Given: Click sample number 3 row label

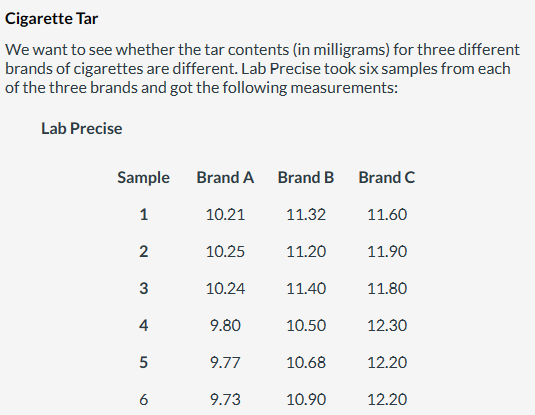Looking at the screenshot, I should pyautogui.click(x=144, y=288).
